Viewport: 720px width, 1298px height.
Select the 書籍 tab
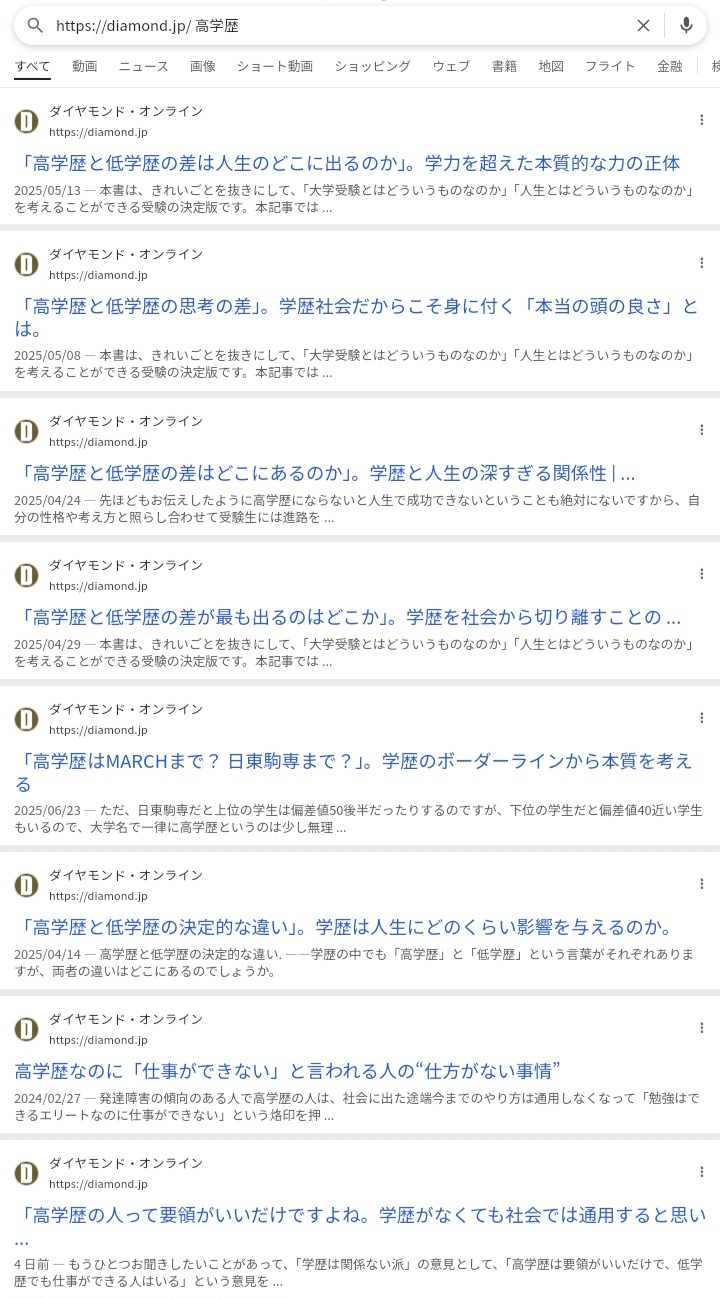coord(504,66)
